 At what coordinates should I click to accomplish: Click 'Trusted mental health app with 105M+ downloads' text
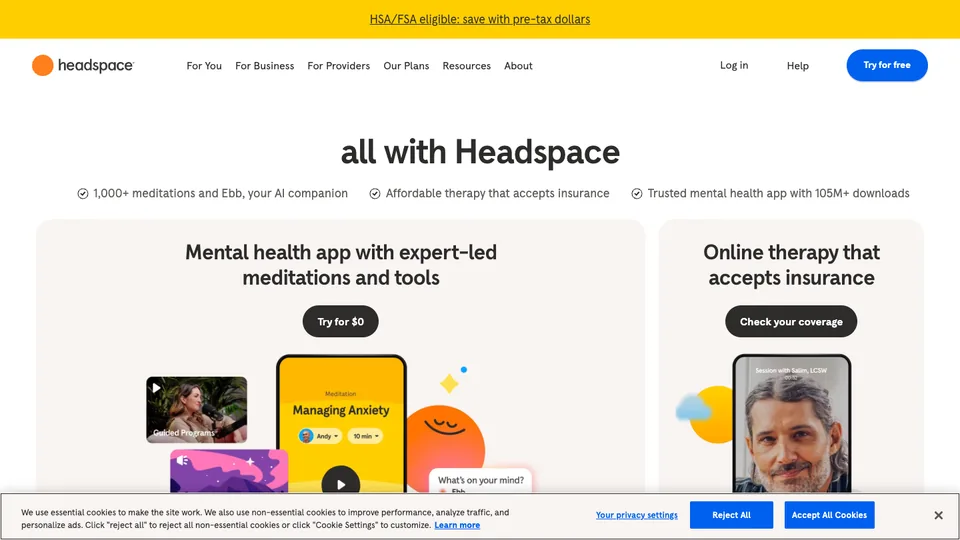pyautogui.click(x=778, y=193)
